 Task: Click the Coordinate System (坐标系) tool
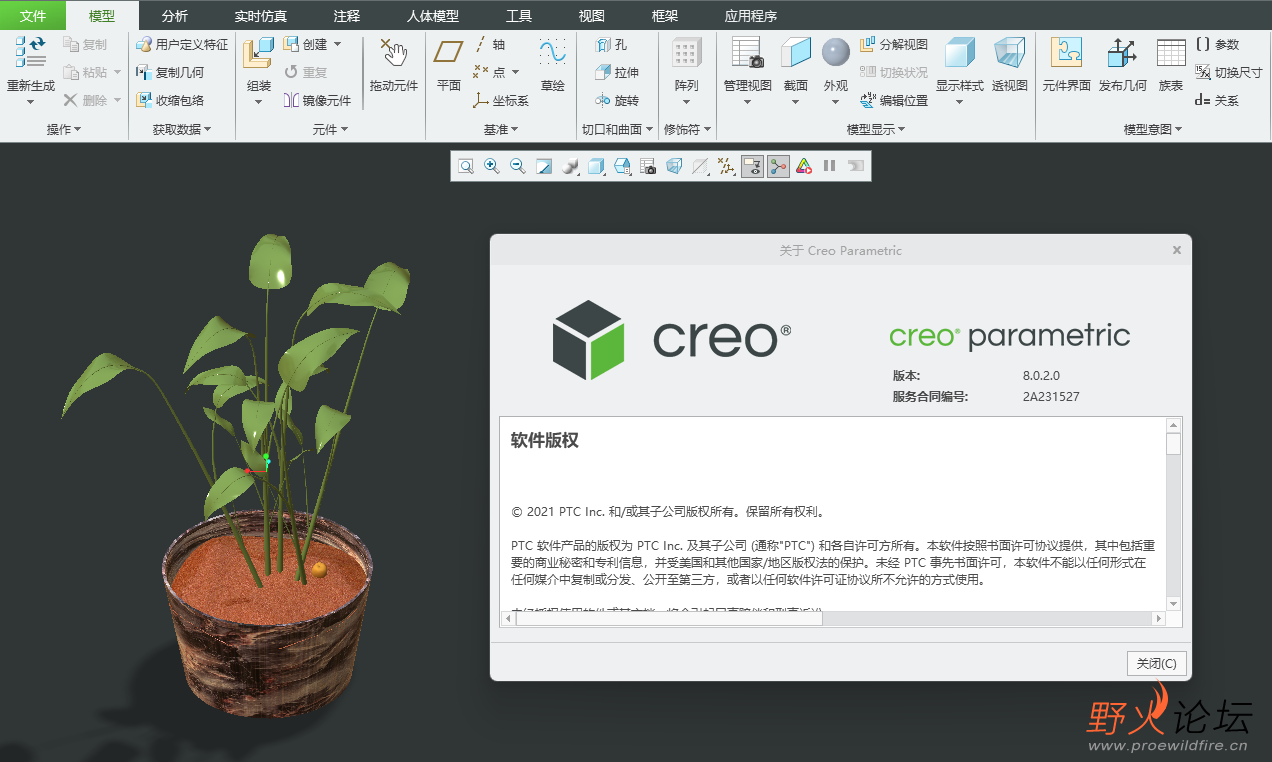click(501, 100)
